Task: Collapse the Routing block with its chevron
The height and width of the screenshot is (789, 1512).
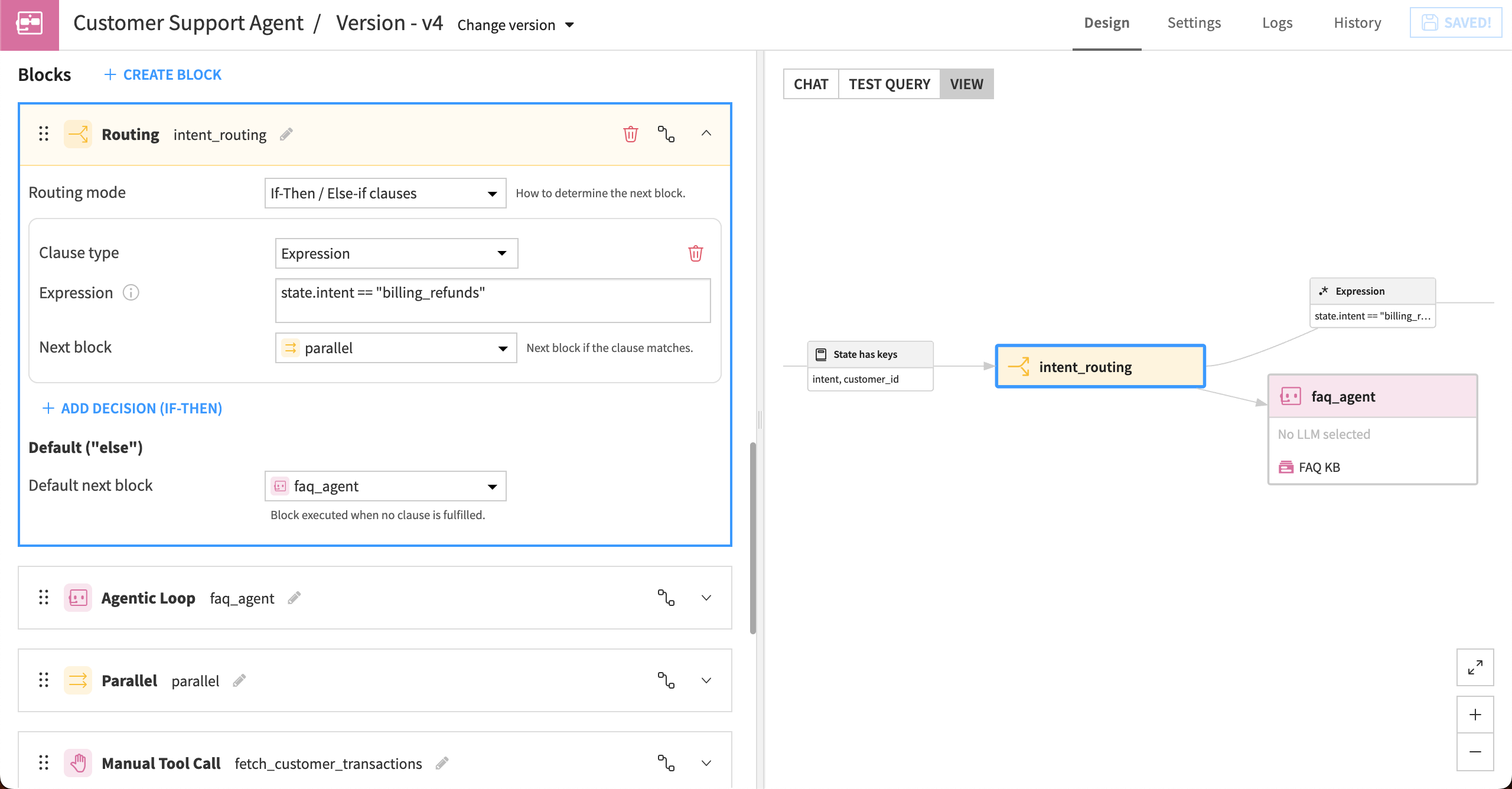Action: pyautogui.click(x=706, y=134)
